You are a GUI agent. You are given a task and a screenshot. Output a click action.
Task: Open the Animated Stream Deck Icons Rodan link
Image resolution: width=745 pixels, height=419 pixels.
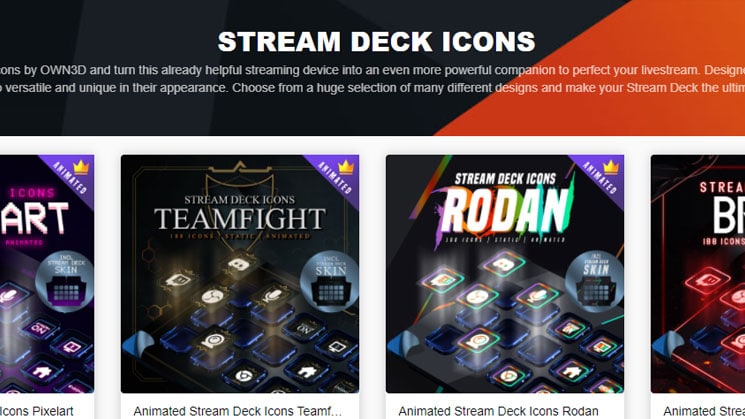point(498,411)
